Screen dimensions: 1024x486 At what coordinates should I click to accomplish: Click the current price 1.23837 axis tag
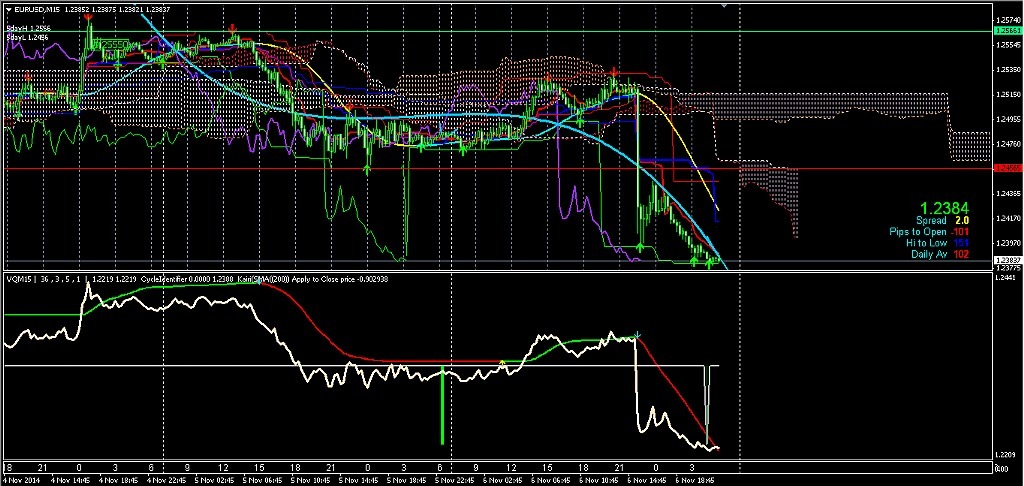(x=1007, y=261)
